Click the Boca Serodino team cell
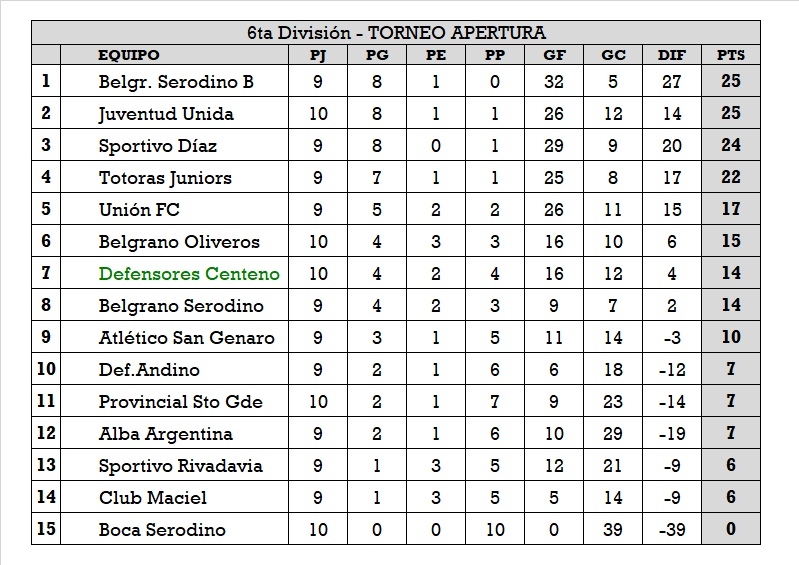This screenshot has height=565, width=799. tap(162, 530)
